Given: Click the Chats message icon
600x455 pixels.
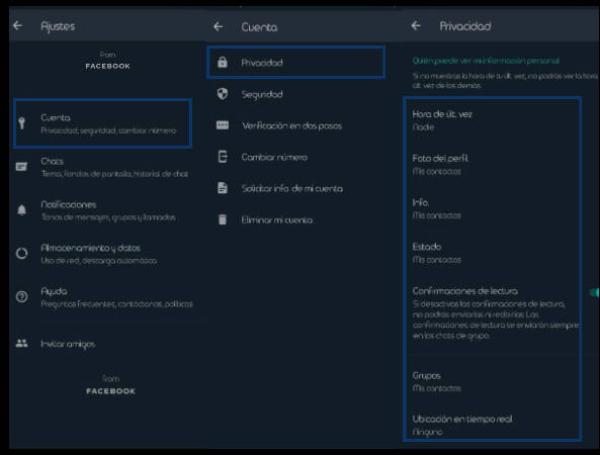Looking at the screenshot, I should (x=21, y=166).
